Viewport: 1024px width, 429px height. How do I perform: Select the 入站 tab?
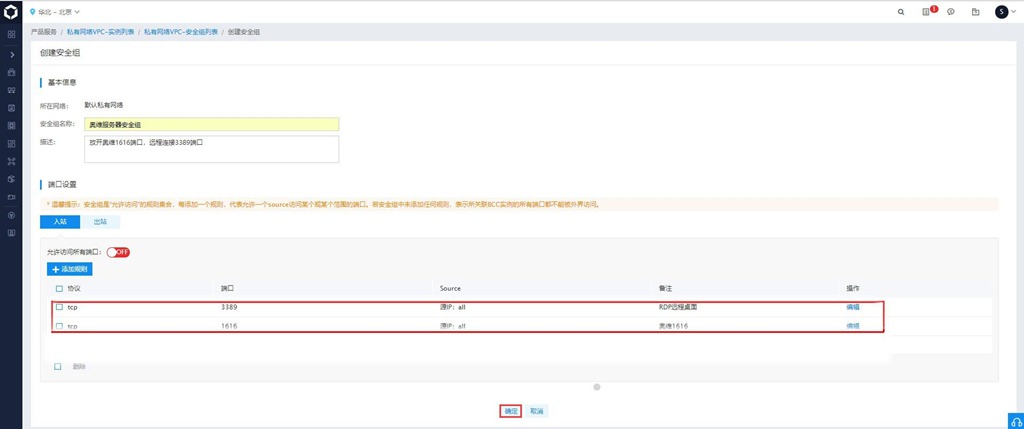pos(60,222)
